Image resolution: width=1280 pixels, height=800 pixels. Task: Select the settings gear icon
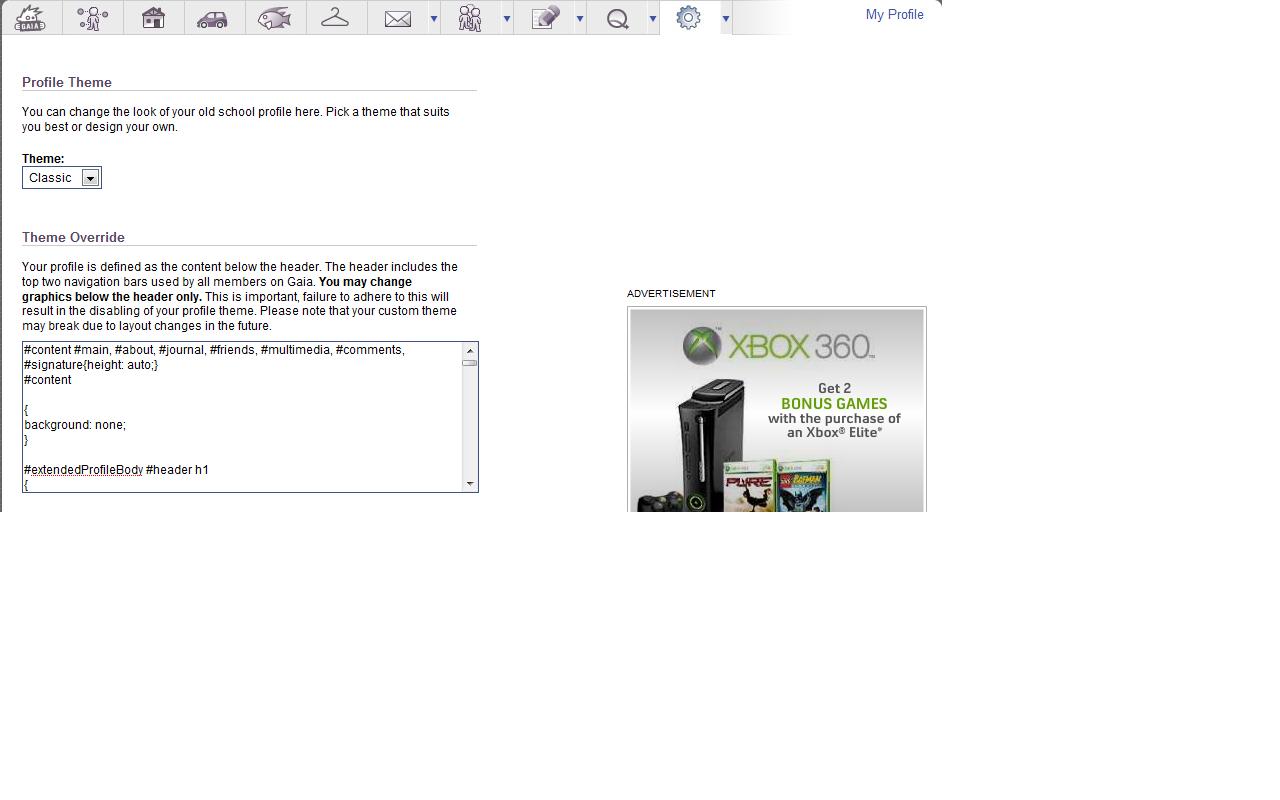pyautogui.click(x=688, y=18)
